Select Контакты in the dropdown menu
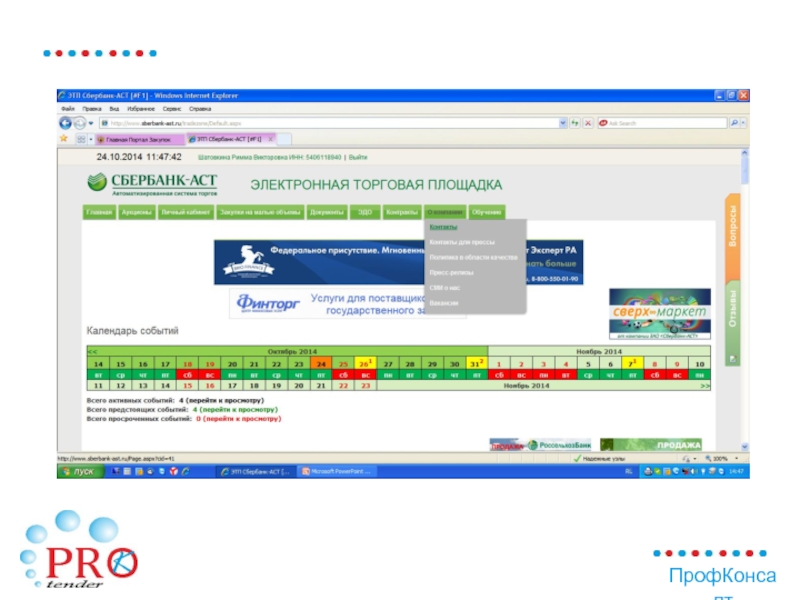The image size is (800, 600). pos(443,227)
